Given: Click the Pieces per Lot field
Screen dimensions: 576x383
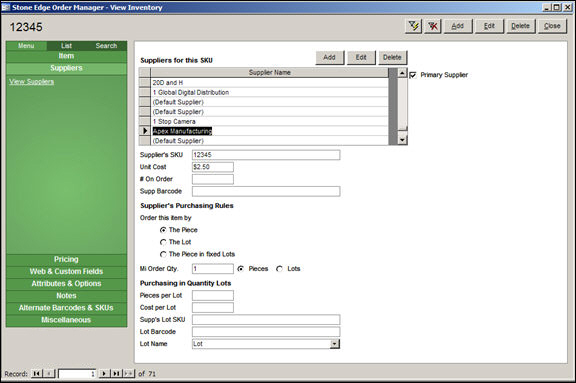Looking at the screenshot, I should 213,296.
